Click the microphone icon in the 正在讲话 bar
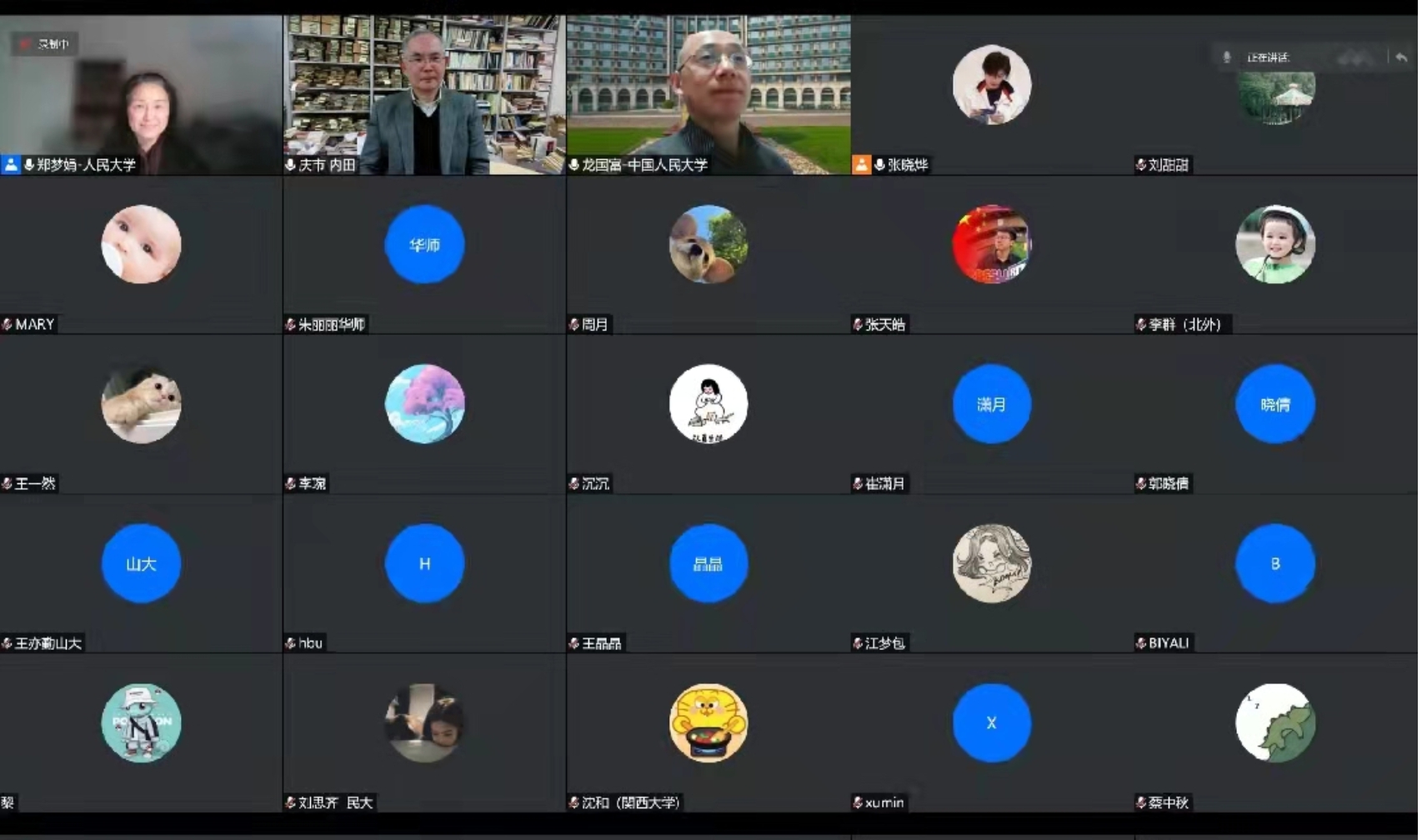This screenshot has width=1422, height=840. coord(1226,57)
